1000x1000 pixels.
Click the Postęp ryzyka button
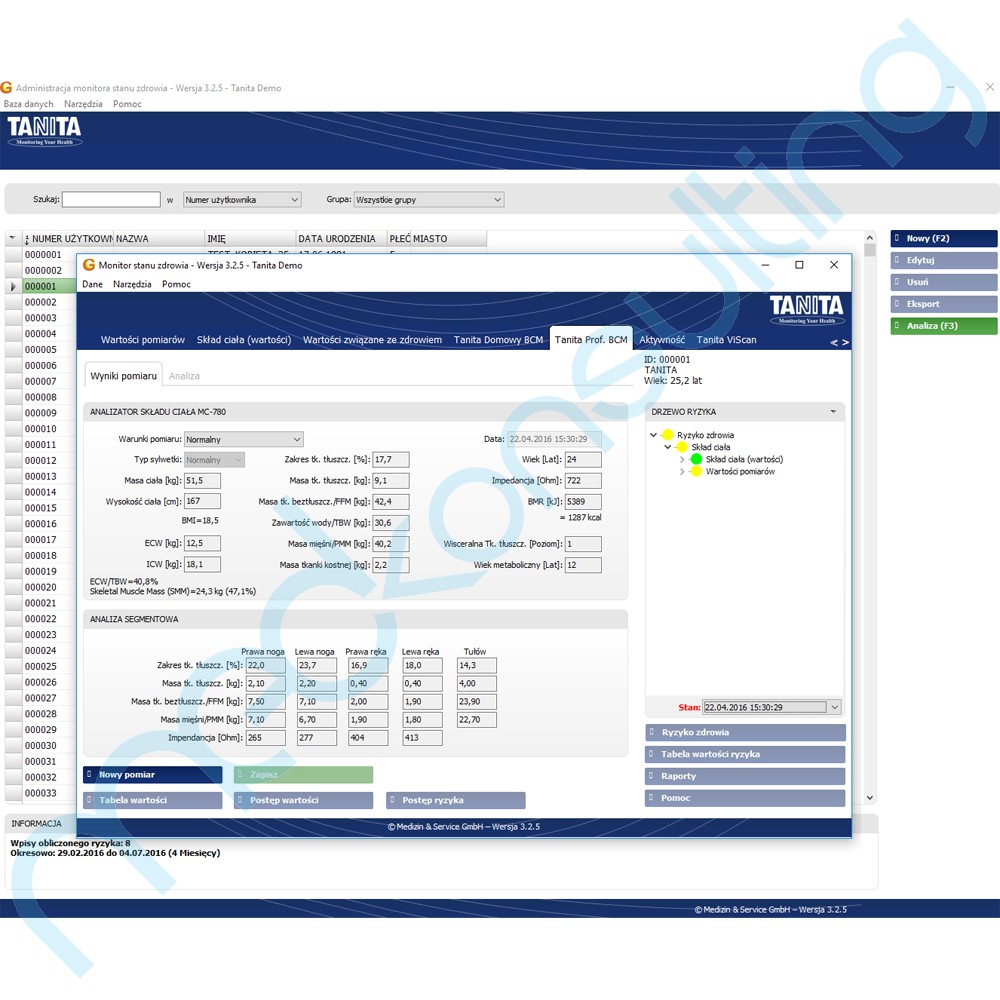click(455, 800)
